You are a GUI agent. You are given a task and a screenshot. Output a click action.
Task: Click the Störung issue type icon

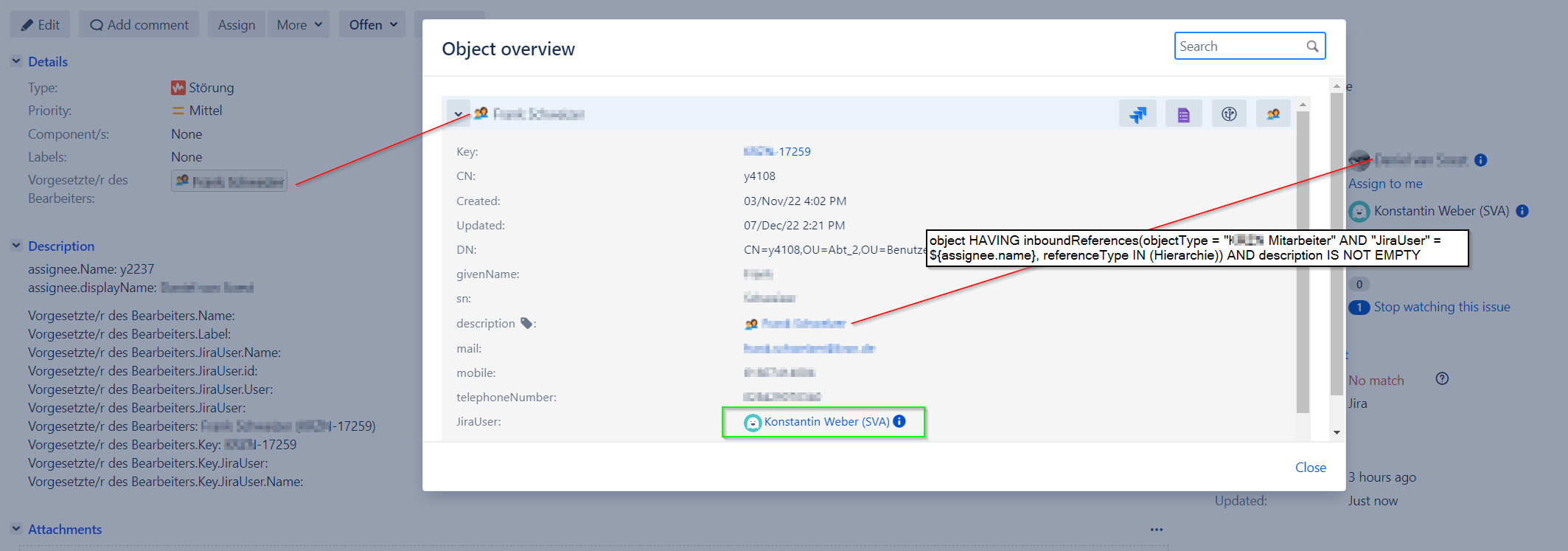pyautogui.click(x=178, y=88)
